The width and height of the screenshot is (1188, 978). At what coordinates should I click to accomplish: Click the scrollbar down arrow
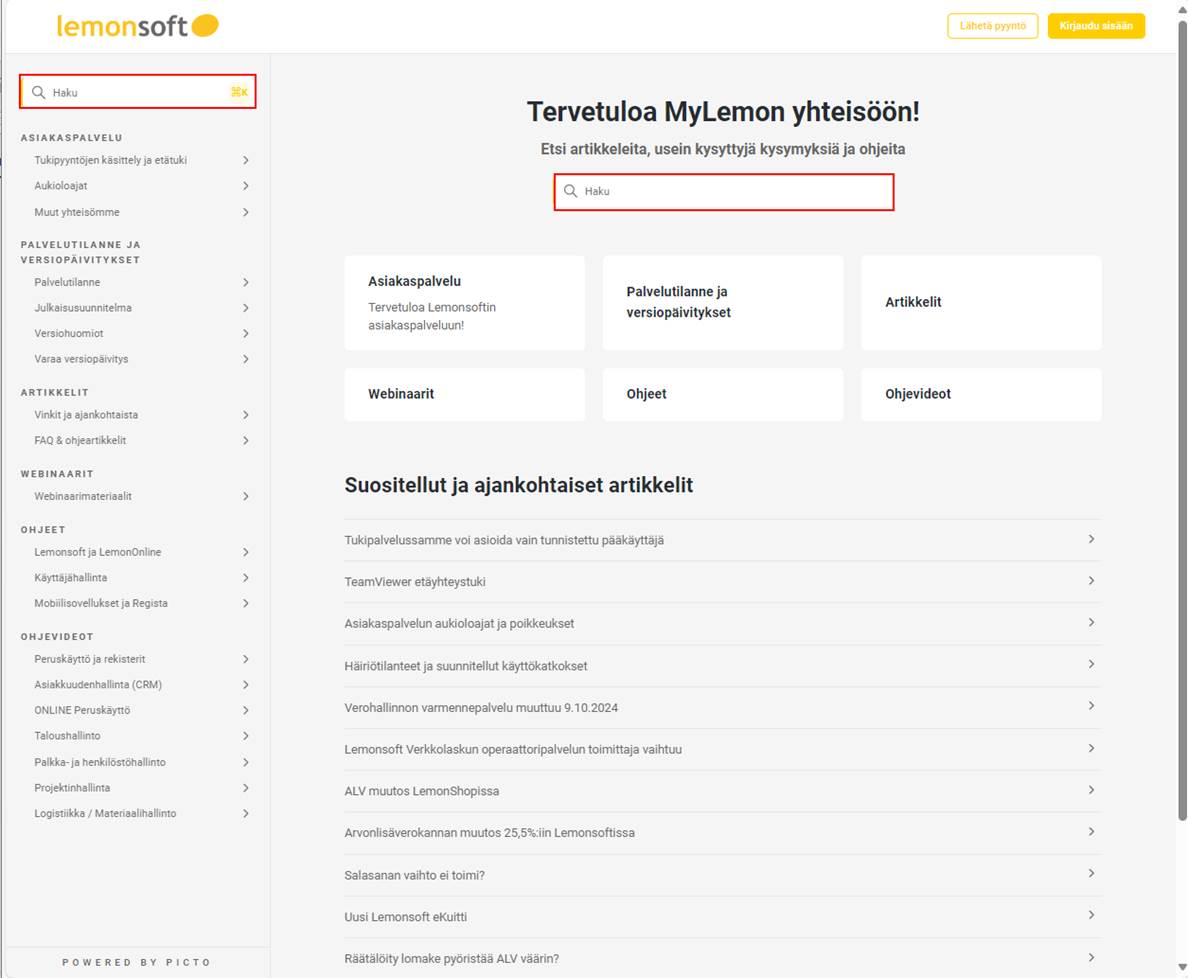point(1182,967)
